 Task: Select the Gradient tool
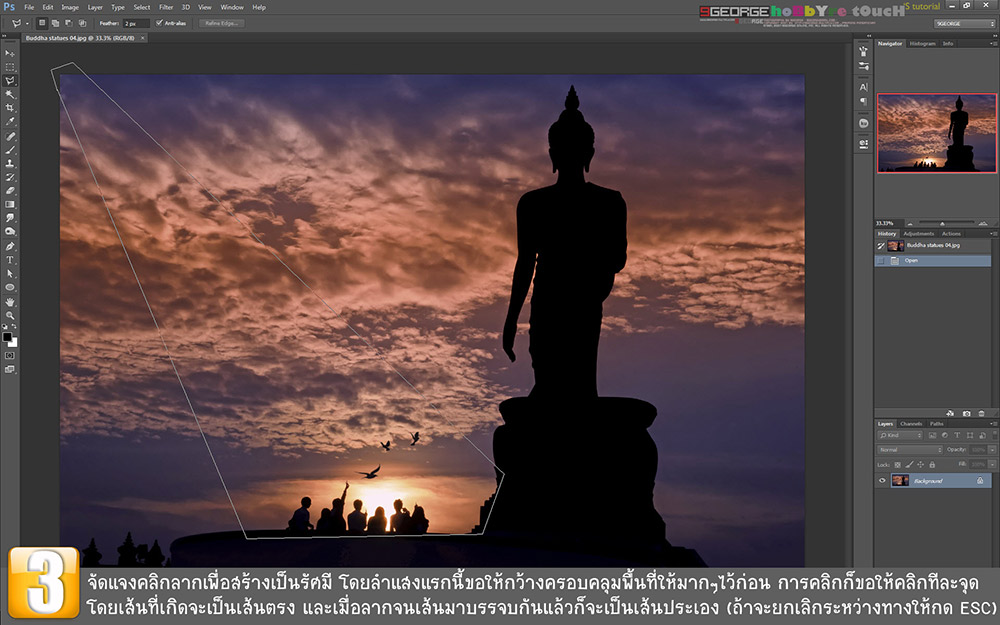pos(10,205)
